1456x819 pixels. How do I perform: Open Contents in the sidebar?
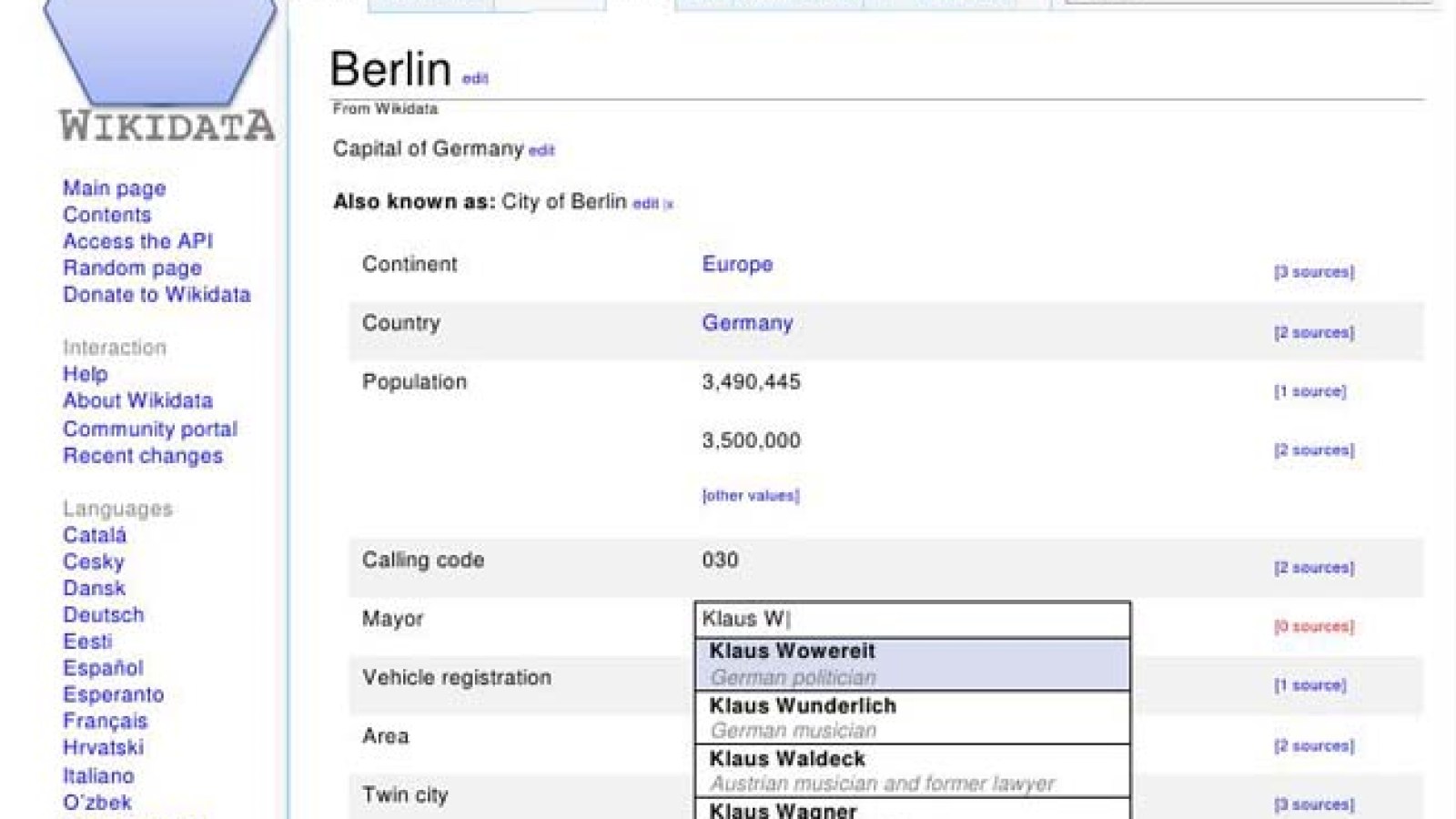[106, 215]
